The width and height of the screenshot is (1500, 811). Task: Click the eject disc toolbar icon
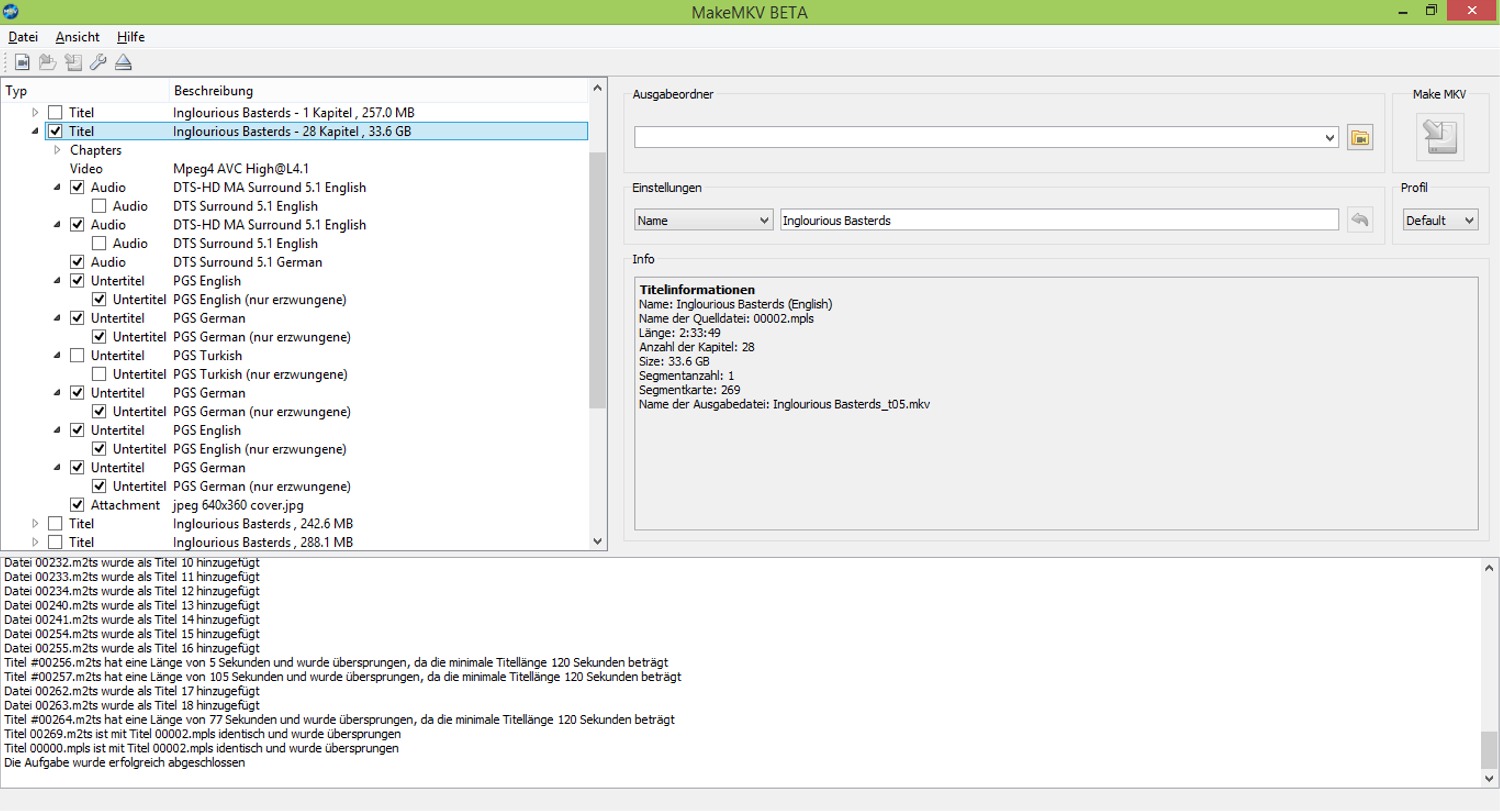pyautogui.click(x=122, y=63)
